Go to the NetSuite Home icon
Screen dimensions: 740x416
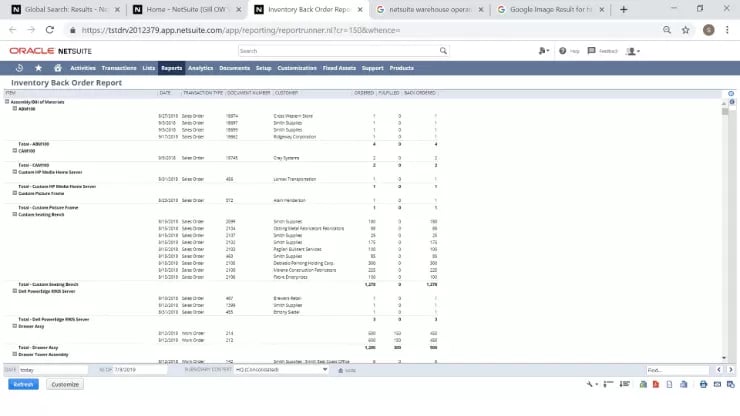58,68
